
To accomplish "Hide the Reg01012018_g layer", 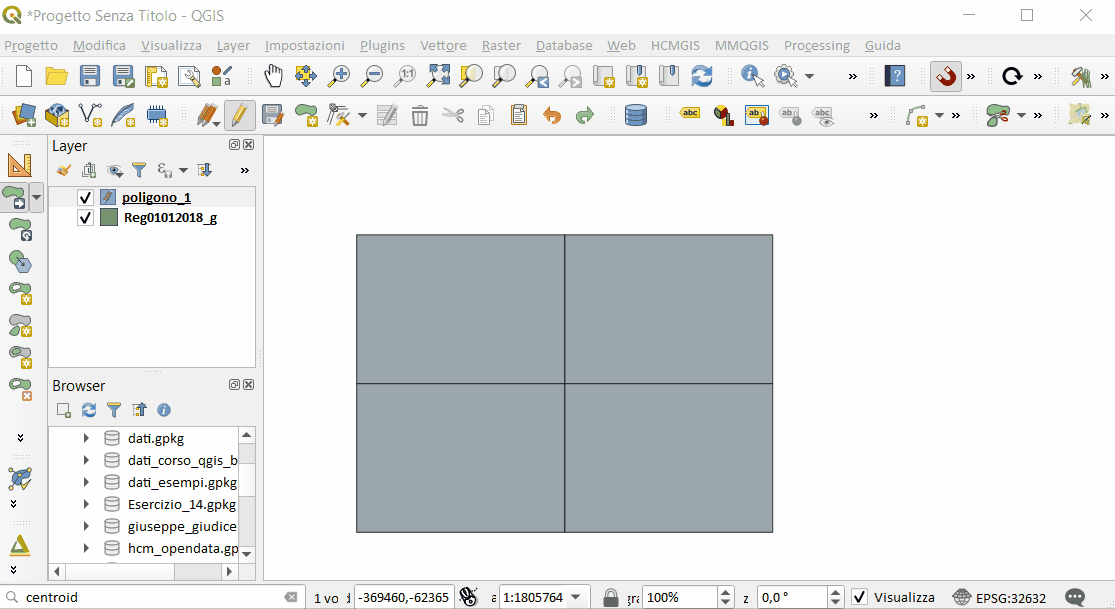I will pyautogui.click(x=85, y=218).
